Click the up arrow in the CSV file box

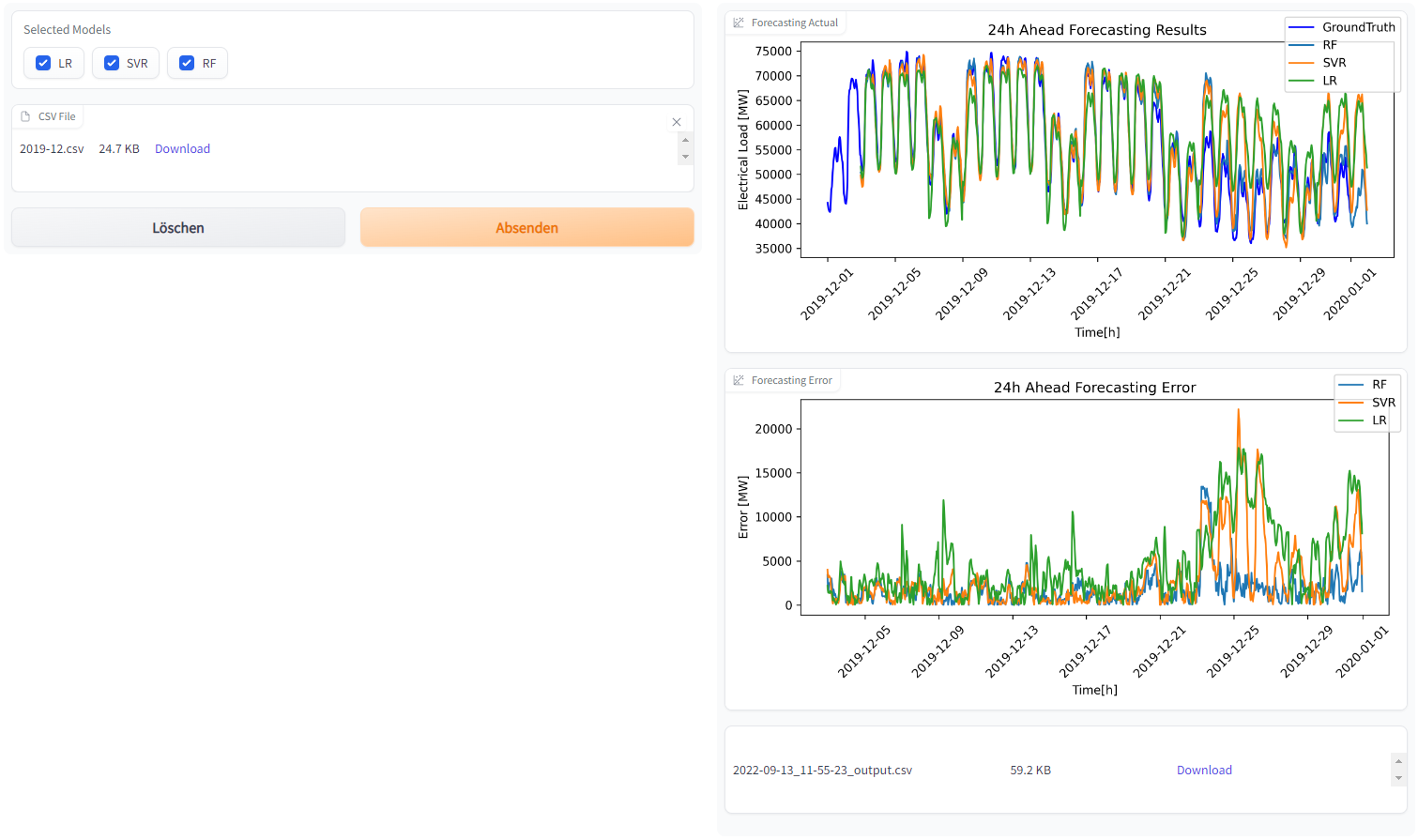click(685, 140)
